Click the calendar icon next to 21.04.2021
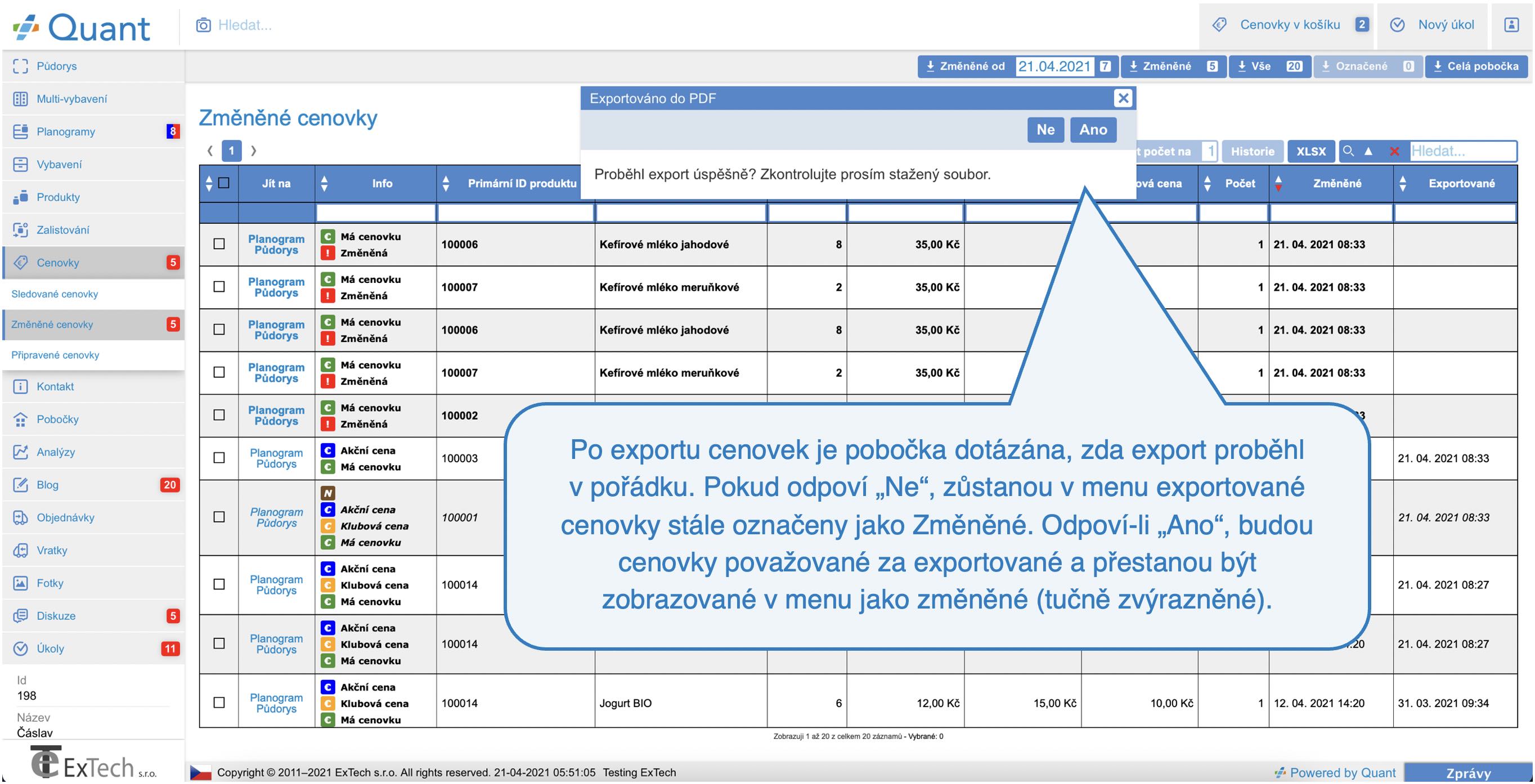Viewport: 1535px width, 784px height. pos(1105,67)
